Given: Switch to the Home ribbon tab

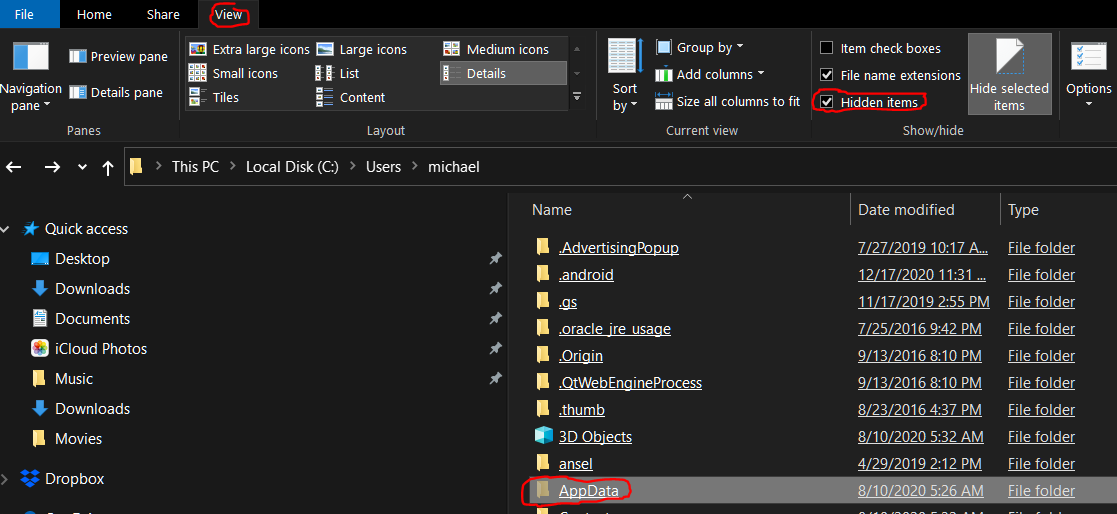Looking at the screenshot, I should click(94, 14).
